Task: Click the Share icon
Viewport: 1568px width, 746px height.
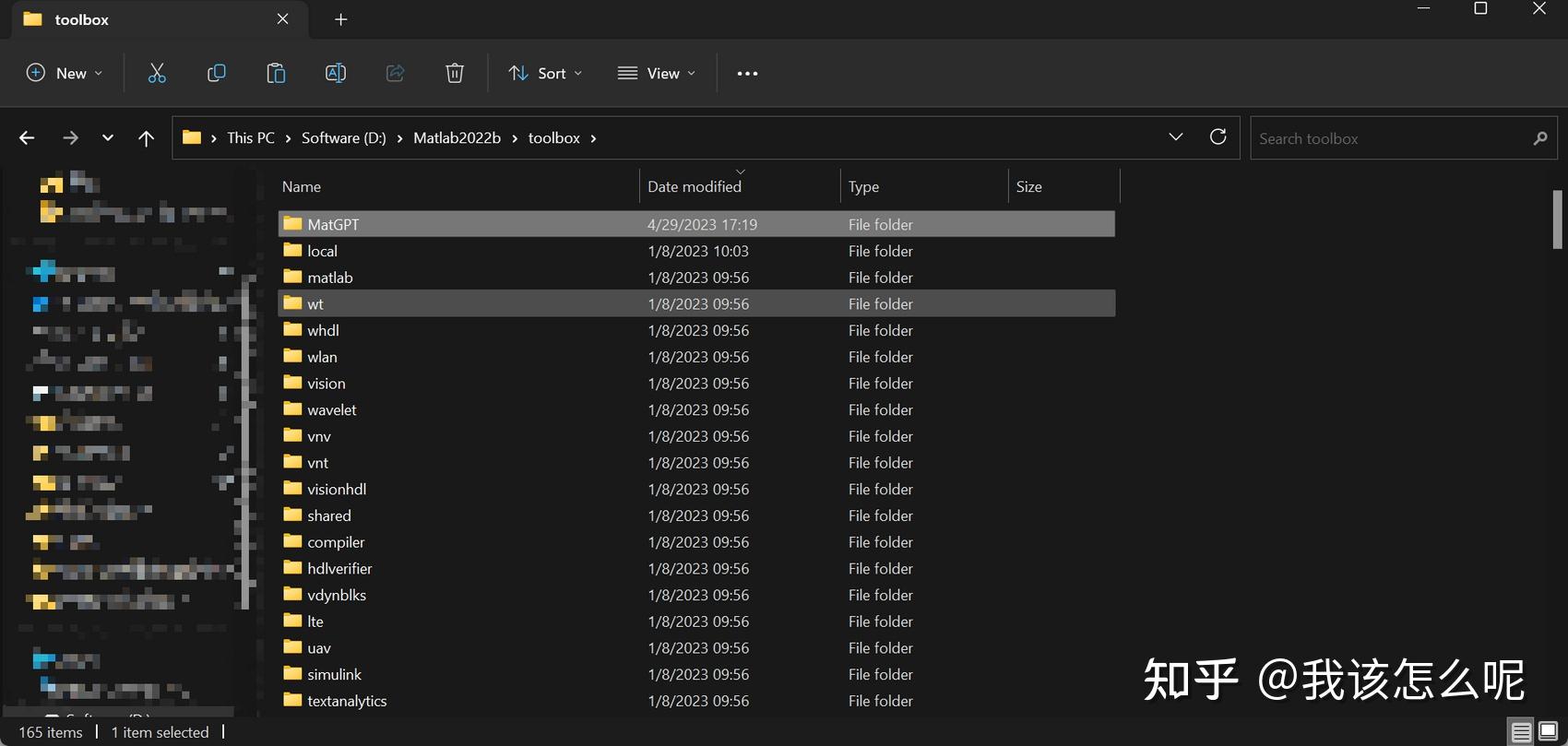Action: (x=395, y=74)
